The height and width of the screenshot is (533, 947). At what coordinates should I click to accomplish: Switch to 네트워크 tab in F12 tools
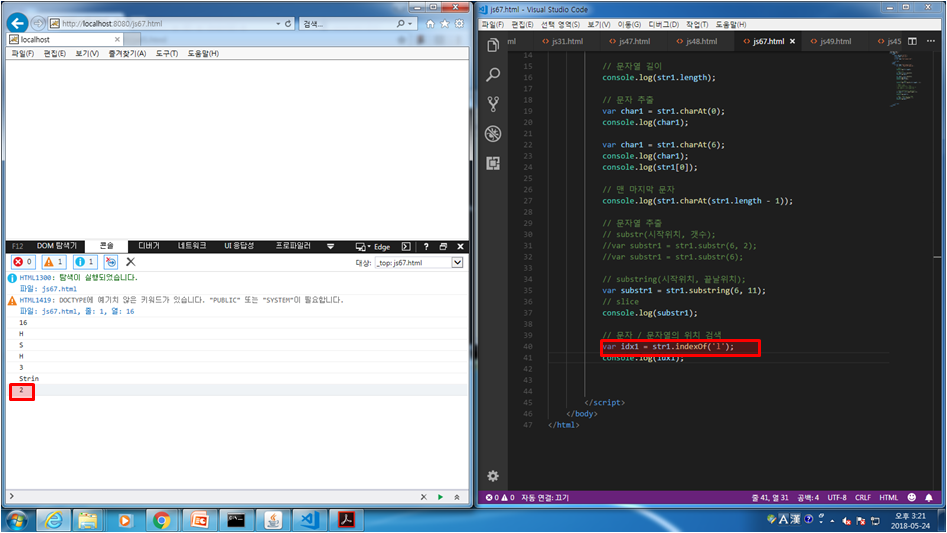191,246
